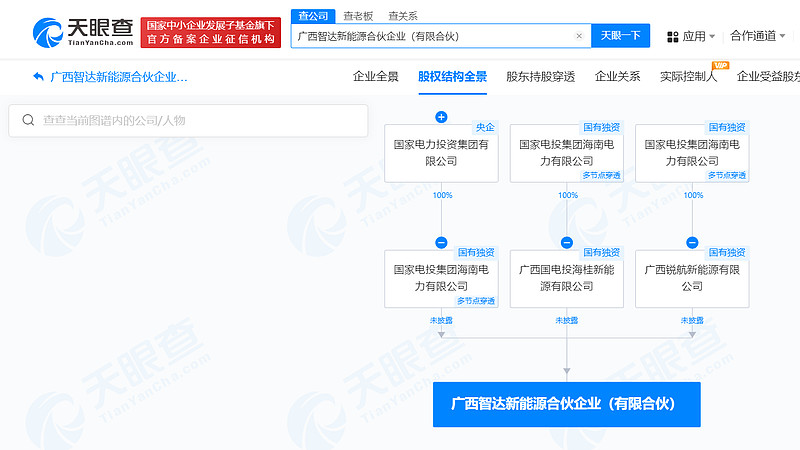
Task: Switch to the 查关系 search tab
Action: click(403, 16)
